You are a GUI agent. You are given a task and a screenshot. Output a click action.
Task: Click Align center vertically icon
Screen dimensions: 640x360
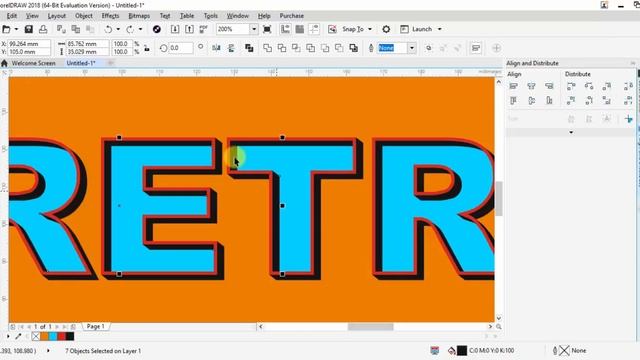[531, 100]
